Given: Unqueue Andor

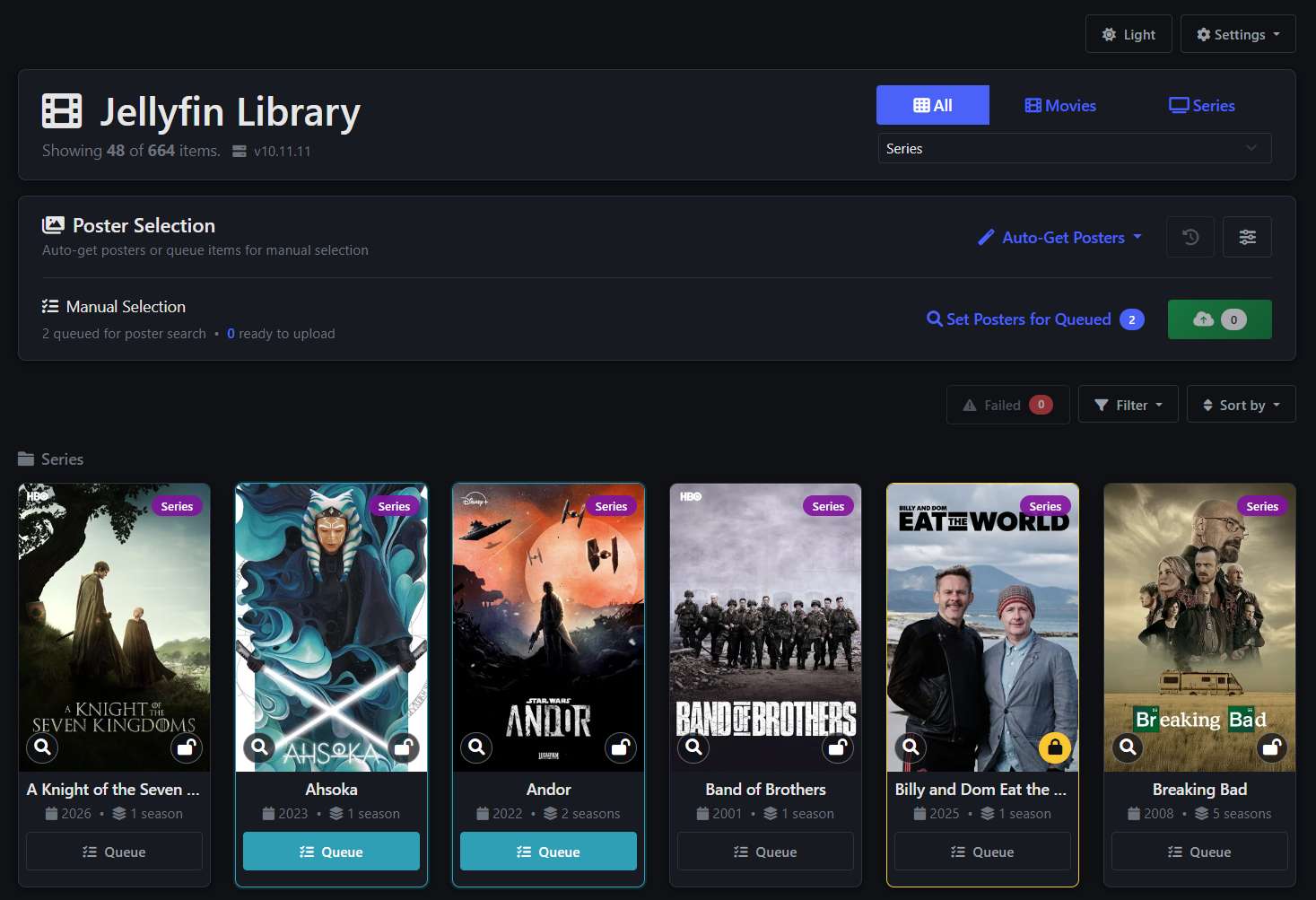Looking at the screenshot, I should point(548,852).
